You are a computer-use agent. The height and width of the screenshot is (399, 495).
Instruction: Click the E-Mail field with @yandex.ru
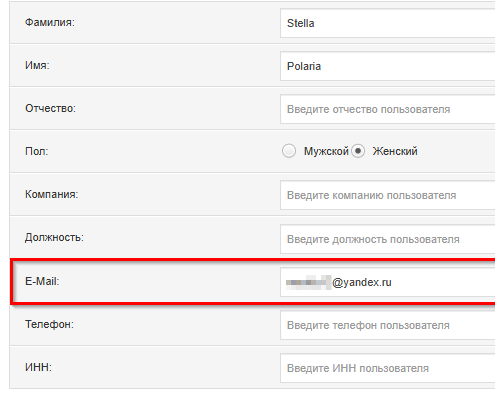coord(388,282)
